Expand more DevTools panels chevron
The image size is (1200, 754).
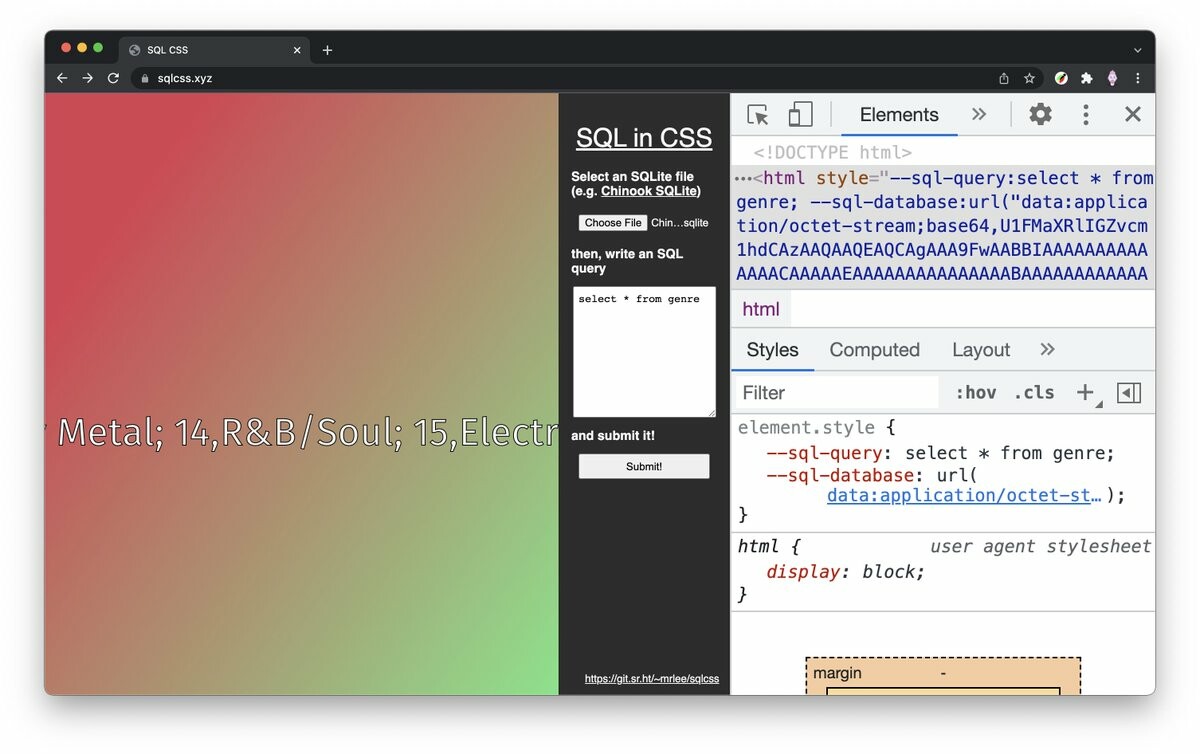[979, 114]
